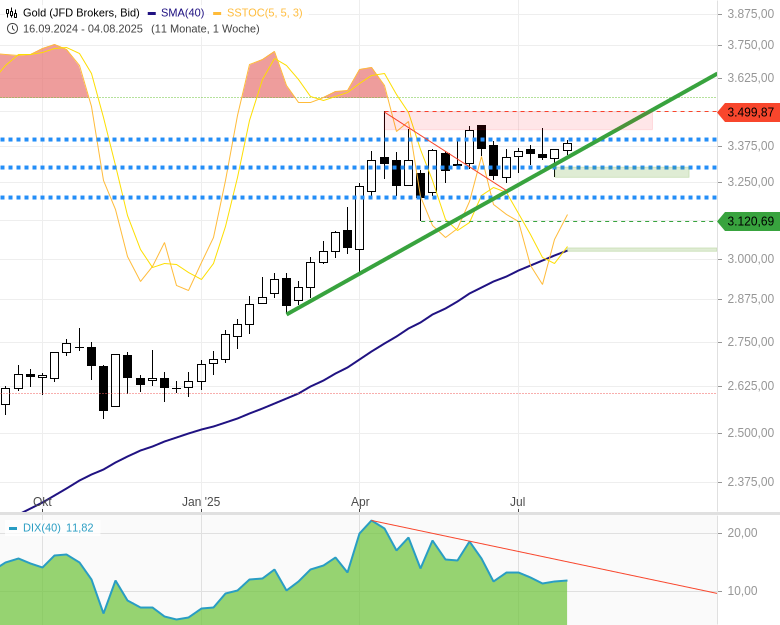Click the blue SMA(40) color marker
Image resolution: width=780 pixels, height=625 pixels.
point(152,13)
